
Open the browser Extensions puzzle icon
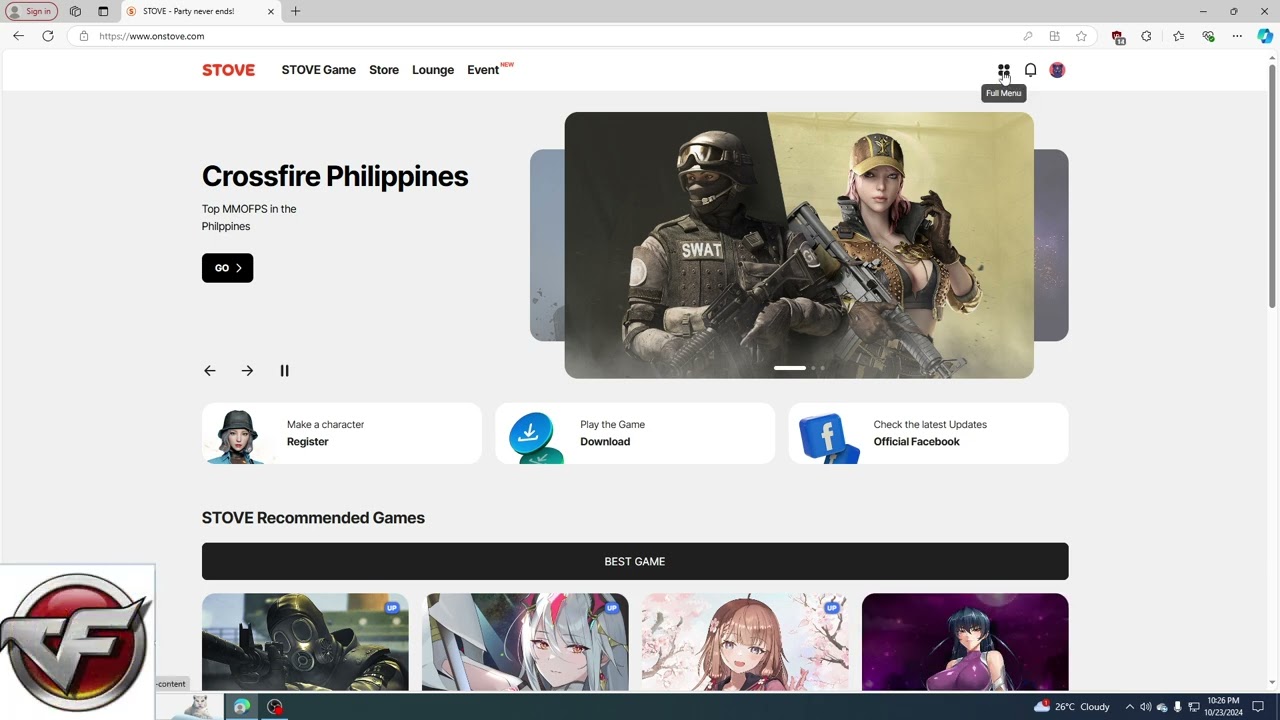(x=1146, y=36)
